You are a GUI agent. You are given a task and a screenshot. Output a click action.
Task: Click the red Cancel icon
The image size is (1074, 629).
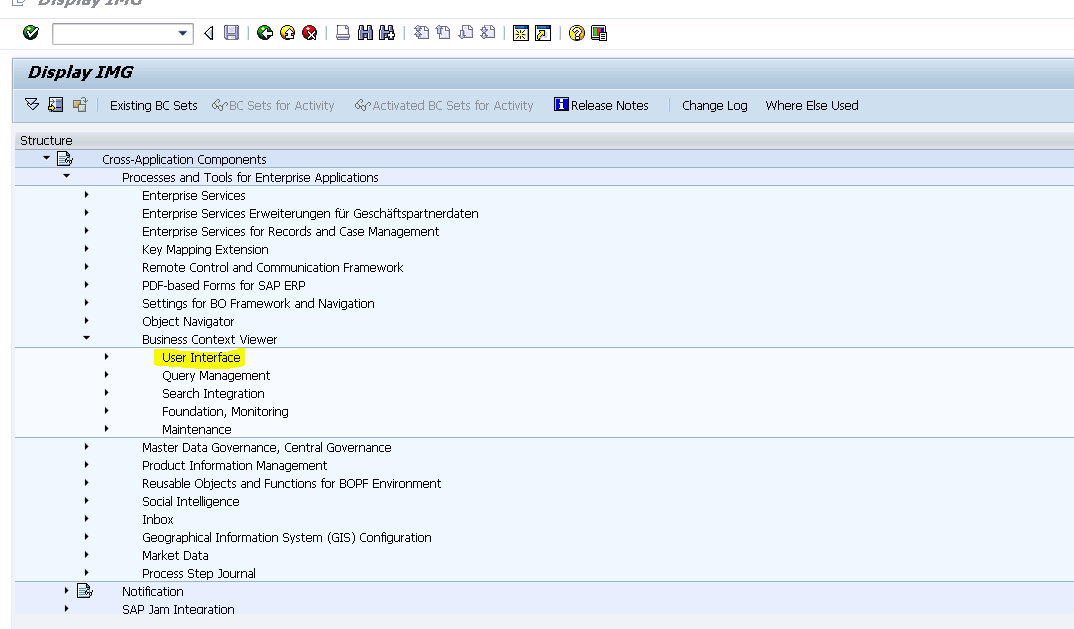310,34
